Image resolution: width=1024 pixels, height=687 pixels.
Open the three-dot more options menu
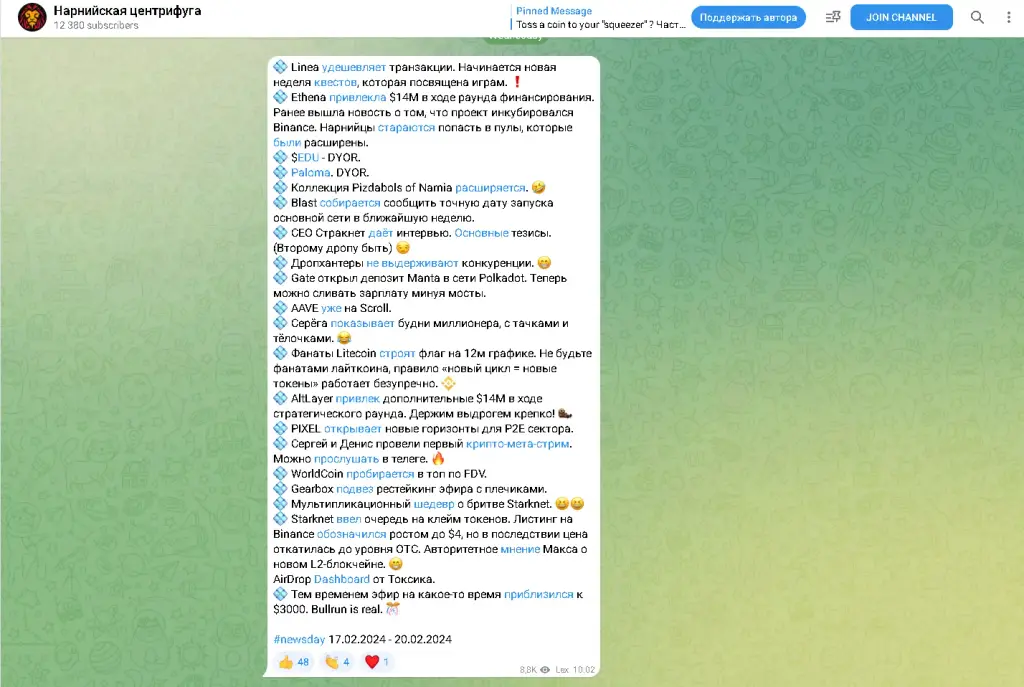coord(1008,18)
